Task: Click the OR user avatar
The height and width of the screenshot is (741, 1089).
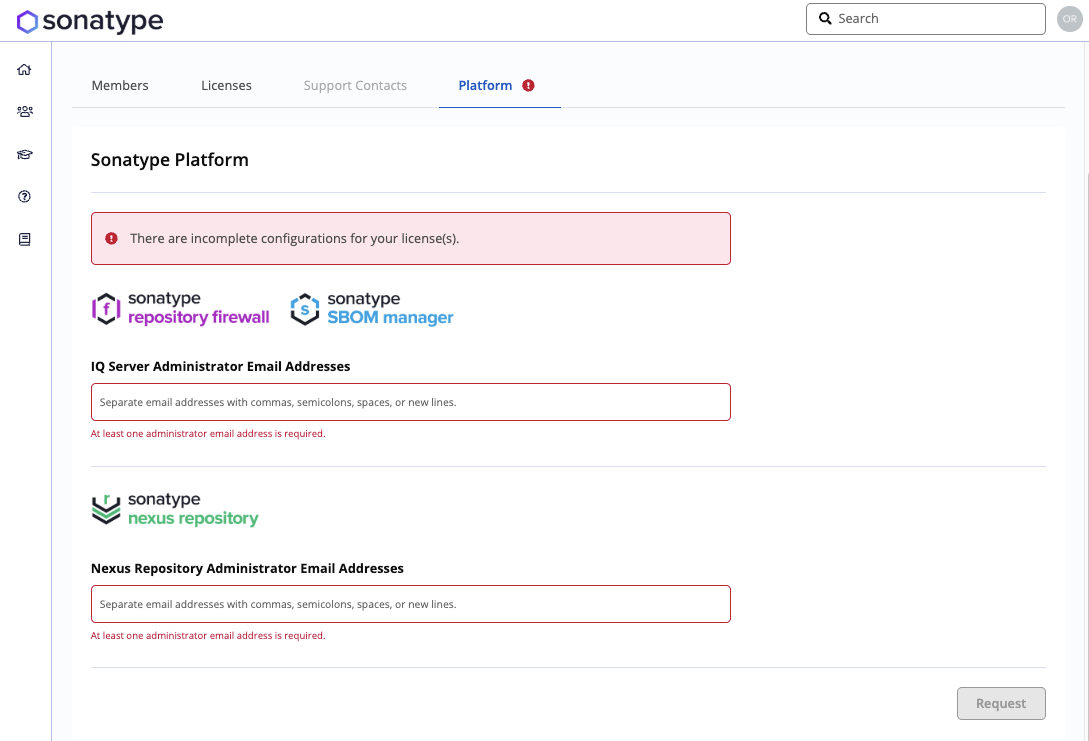Action: (x=1070, y=19)
